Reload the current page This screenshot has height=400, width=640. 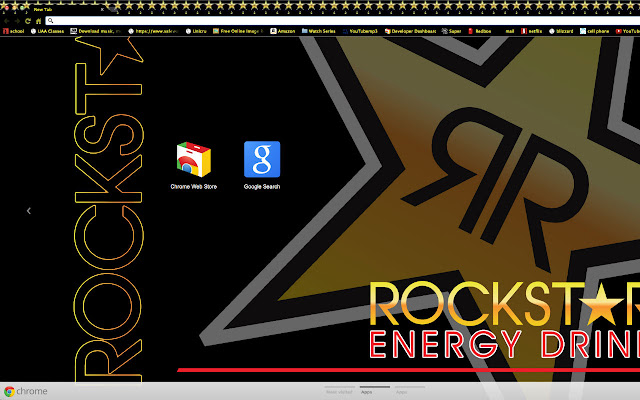pyautogui.click(x=28, y=21)
